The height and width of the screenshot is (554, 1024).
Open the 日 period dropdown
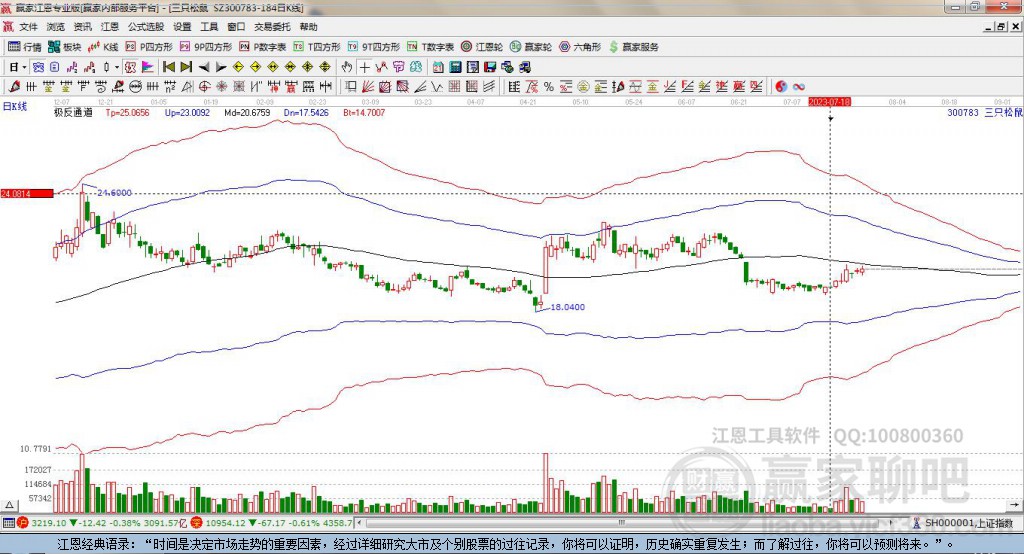click(x=18, y=67)
